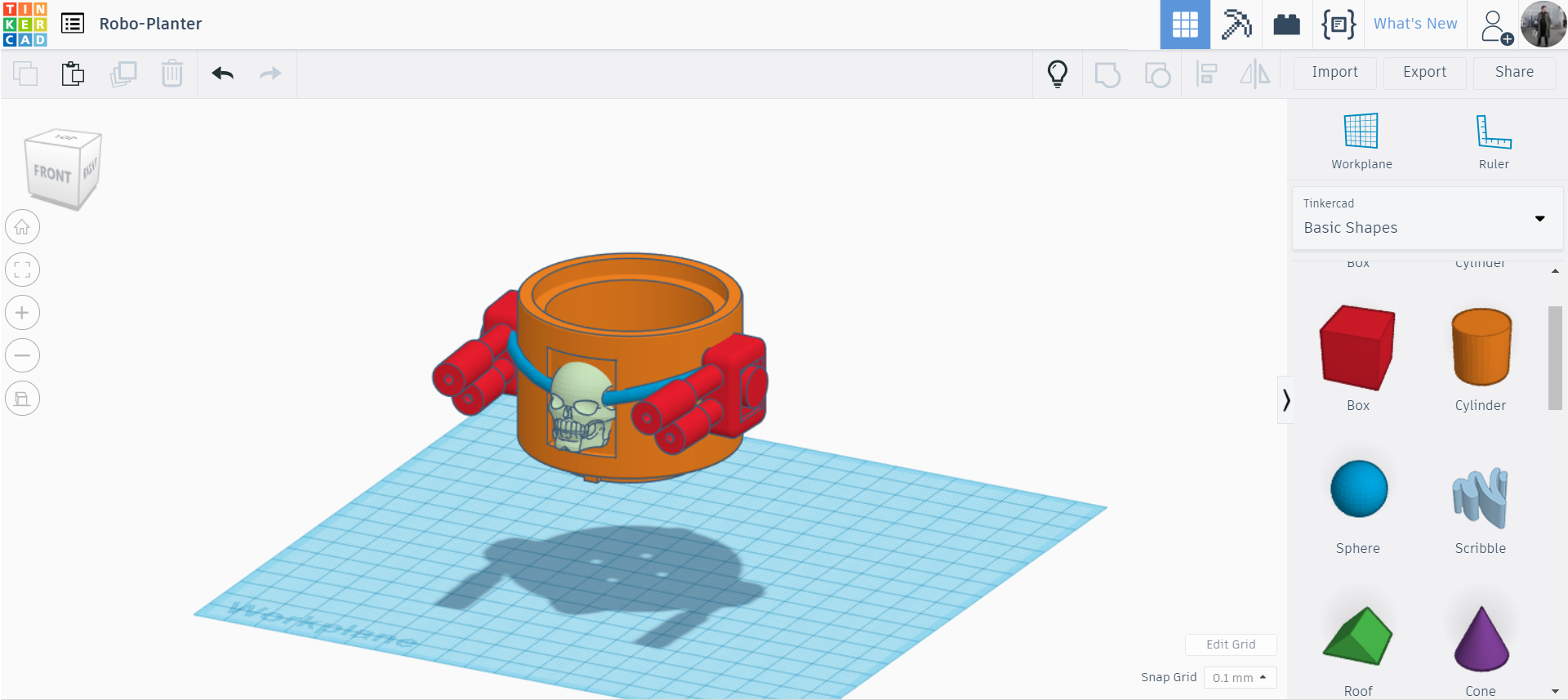Click the Export button
The width and height of the screenshot is (1568, 700).
(1424, 72)
